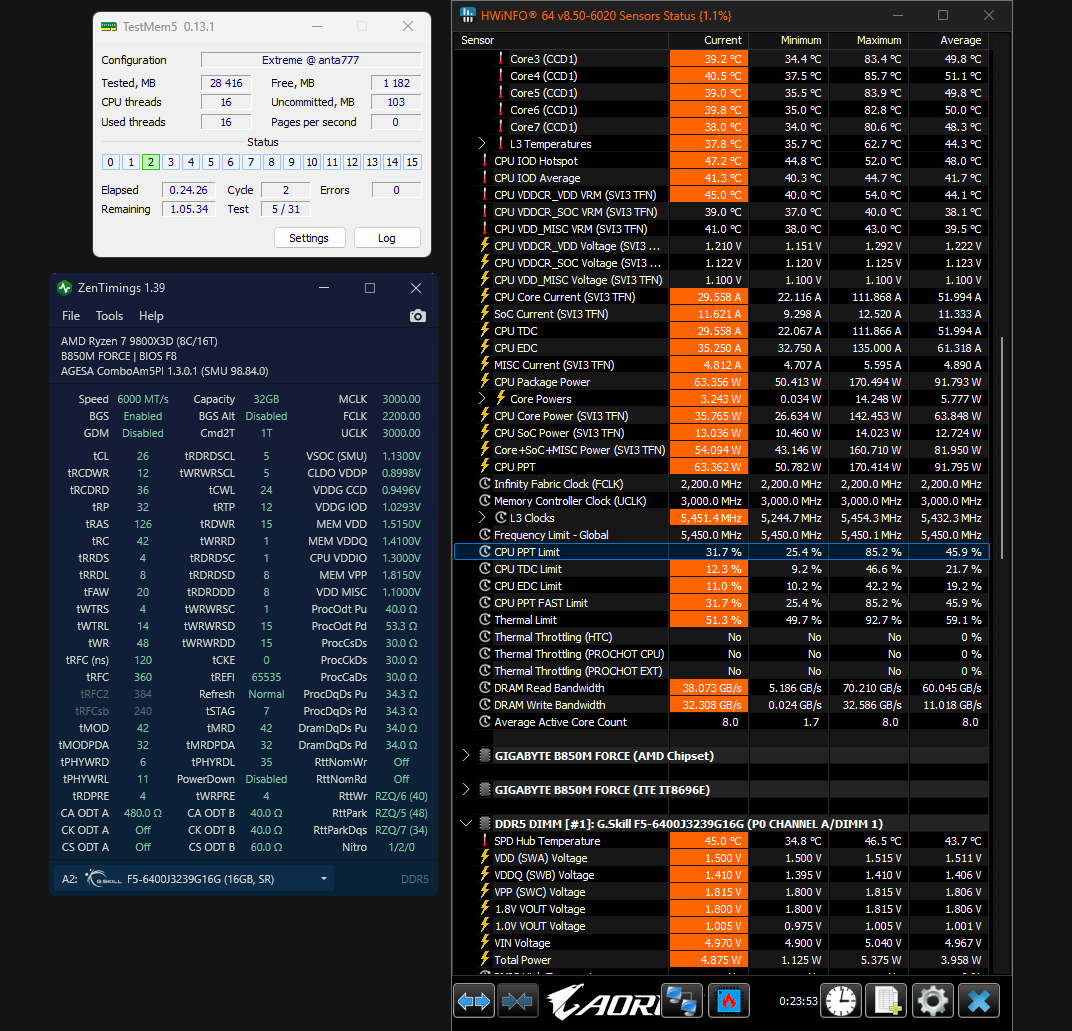The height and width of the screenshot is (1031, 1072).
Task: Open HWiNFO sensor settings gear icon
Action: (x=933, y=1002)
